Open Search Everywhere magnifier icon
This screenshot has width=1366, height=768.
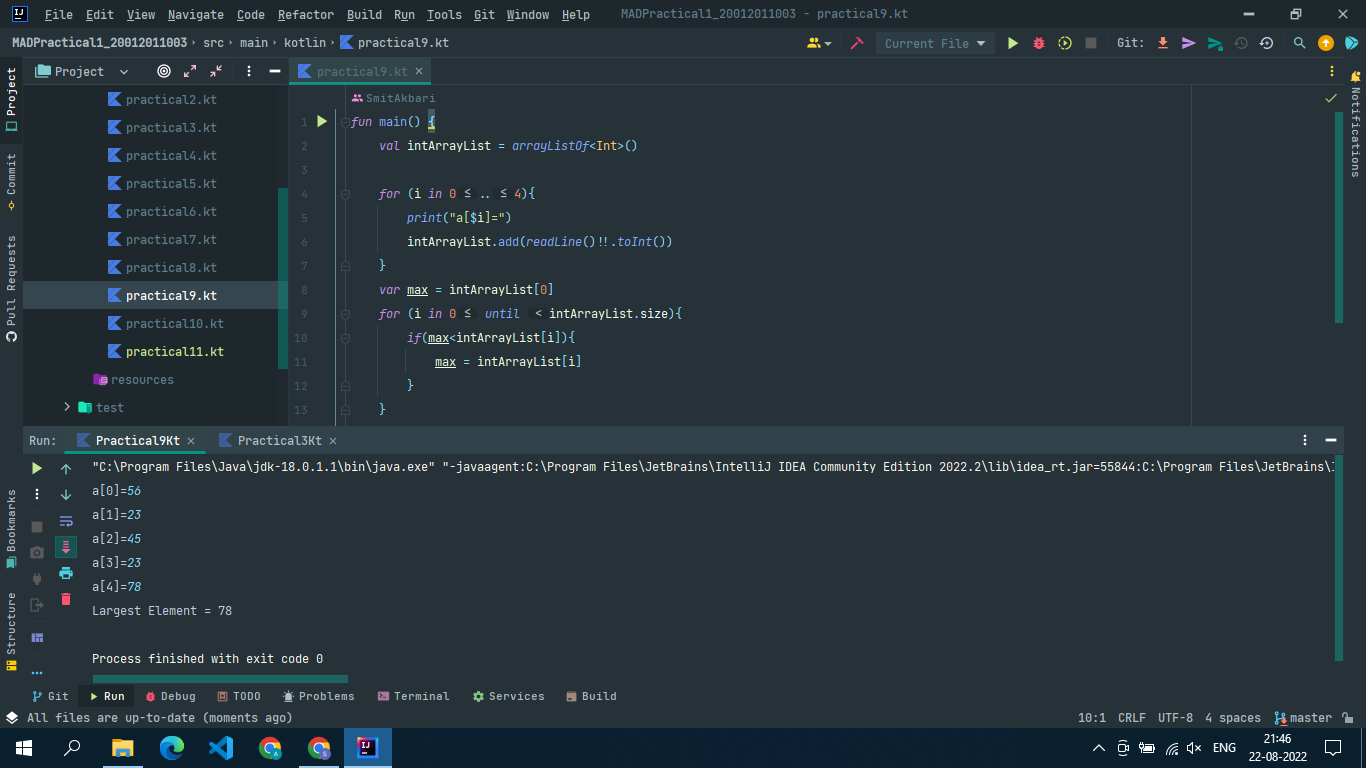1299,43
